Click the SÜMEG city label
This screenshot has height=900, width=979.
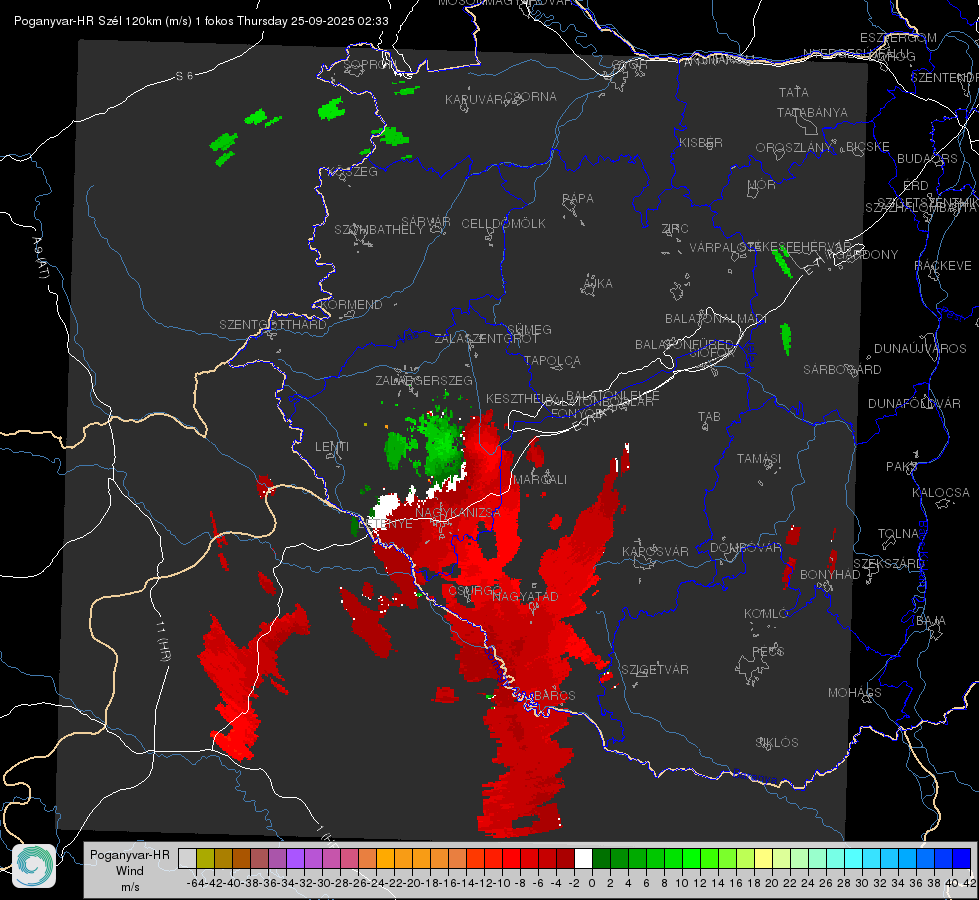click(x=529, y=329)
